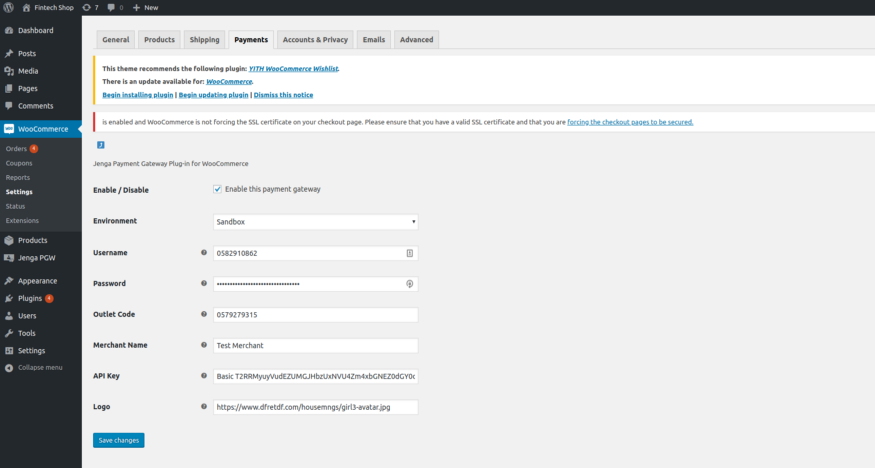The image size is (875, 468).
Task: Click the help icon beside Username
Action: pyautogui.click(x=204, y=253)
